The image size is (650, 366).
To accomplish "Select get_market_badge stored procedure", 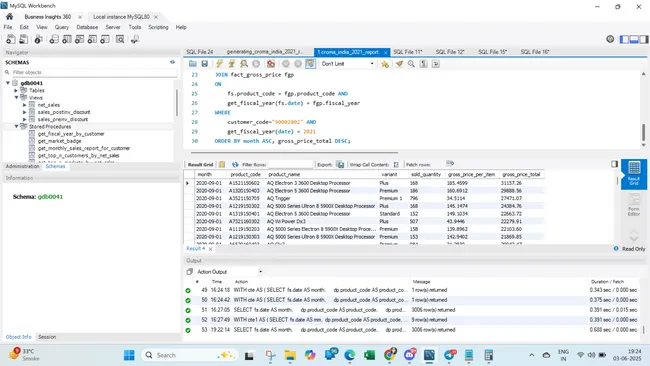I will pyautogui.click(x=59, y=141).
